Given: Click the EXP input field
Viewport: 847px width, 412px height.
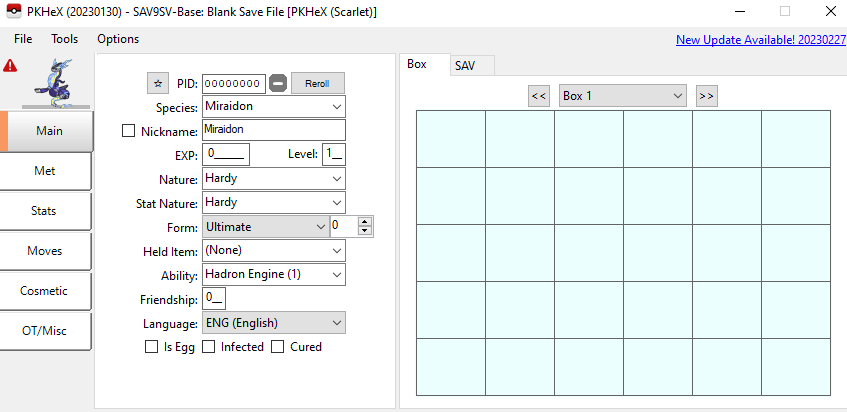Looking at the screenshot, I should (x=226, y=154).
